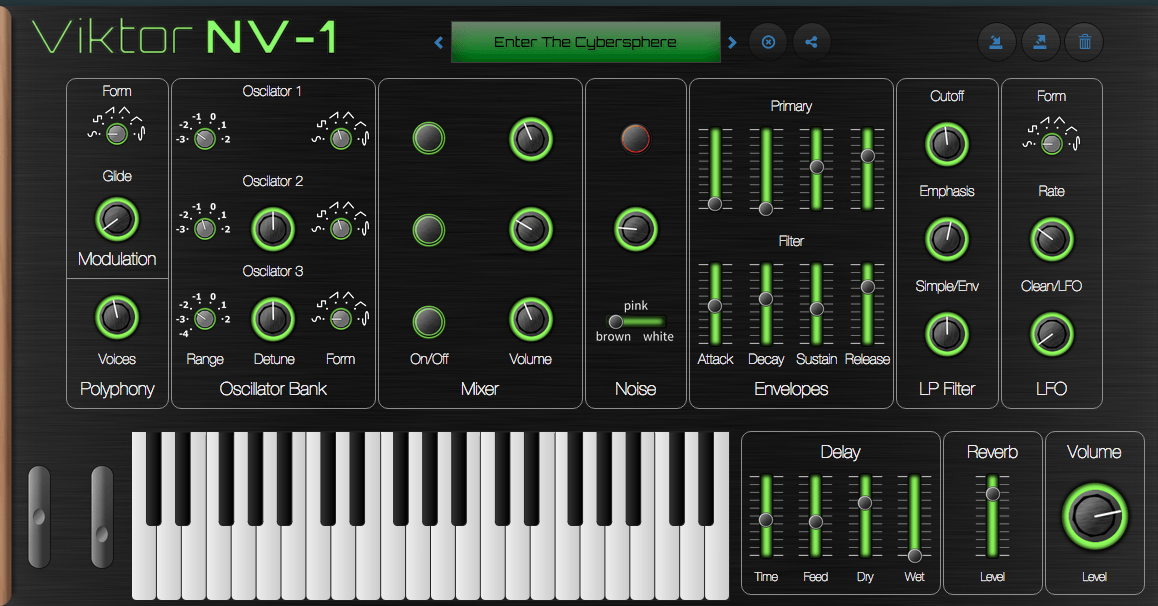Image resolution: width=1158 pixels, height=606 pixels.
Task: Play the first black key on the keyboard
Action: (x=154, y=478)
